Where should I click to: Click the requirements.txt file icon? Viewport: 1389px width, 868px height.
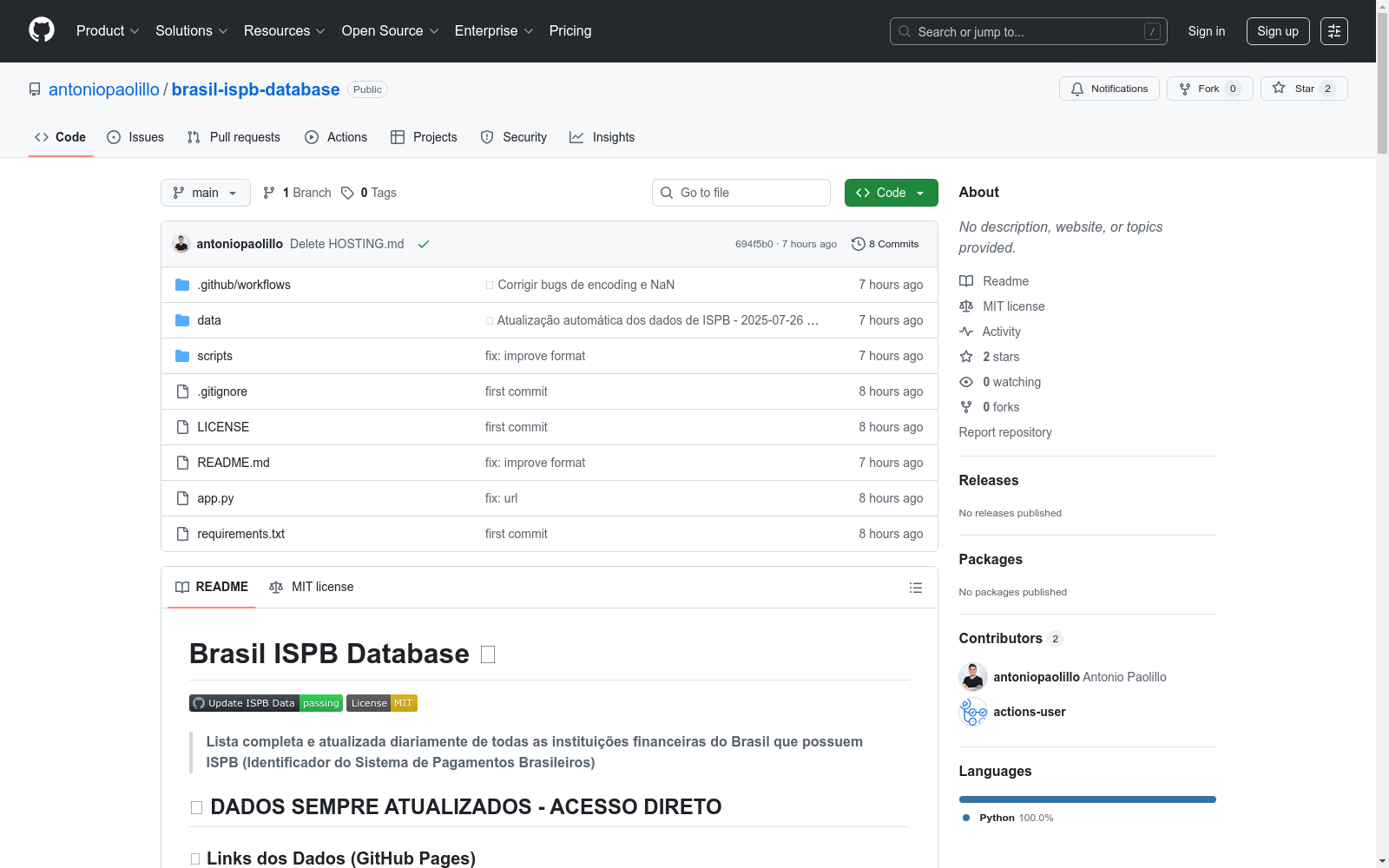tap(182, 534)
